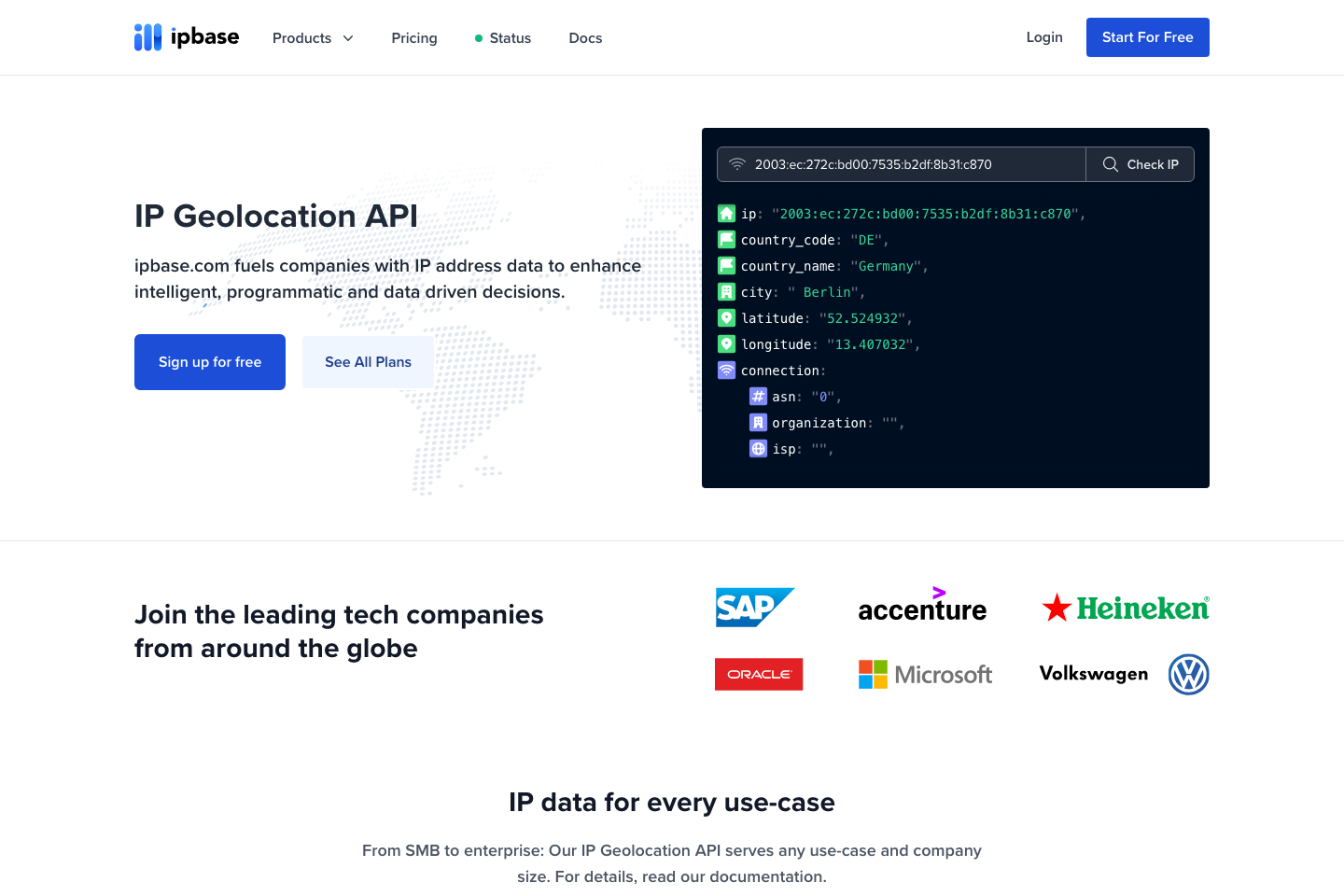Image resolution: width=1344 pixels, height=896 pixels.
Task: Click inside the IP address input field
Action: (x=896, y=163)
